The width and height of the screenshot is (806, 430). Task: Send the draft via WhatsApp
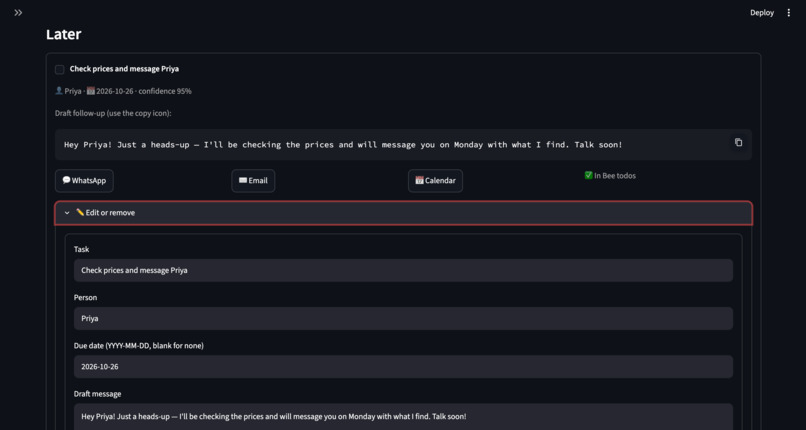point(84,181)
